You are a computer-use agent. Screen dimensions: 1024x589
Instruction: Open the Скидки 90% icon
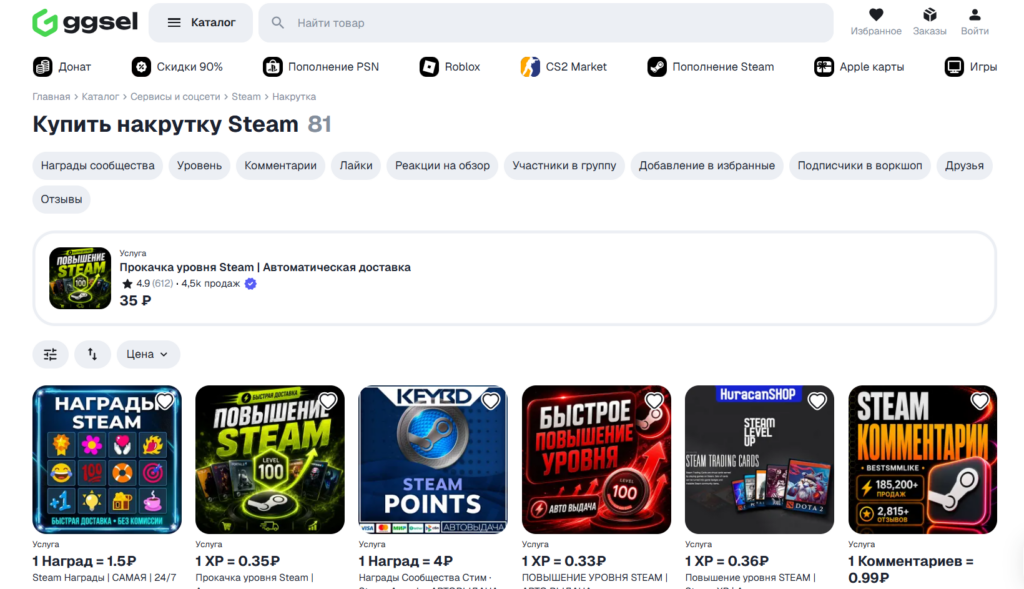tap(141, 67)
